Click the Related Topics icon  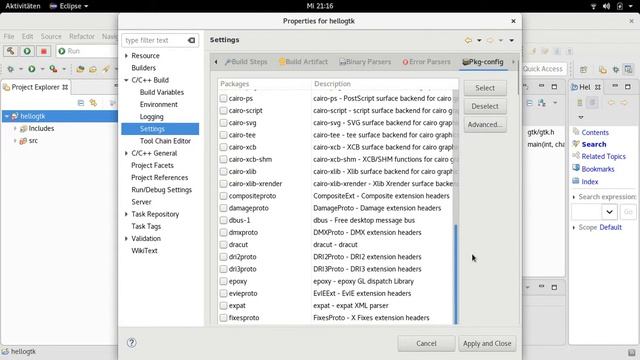(x=576, y=156)
